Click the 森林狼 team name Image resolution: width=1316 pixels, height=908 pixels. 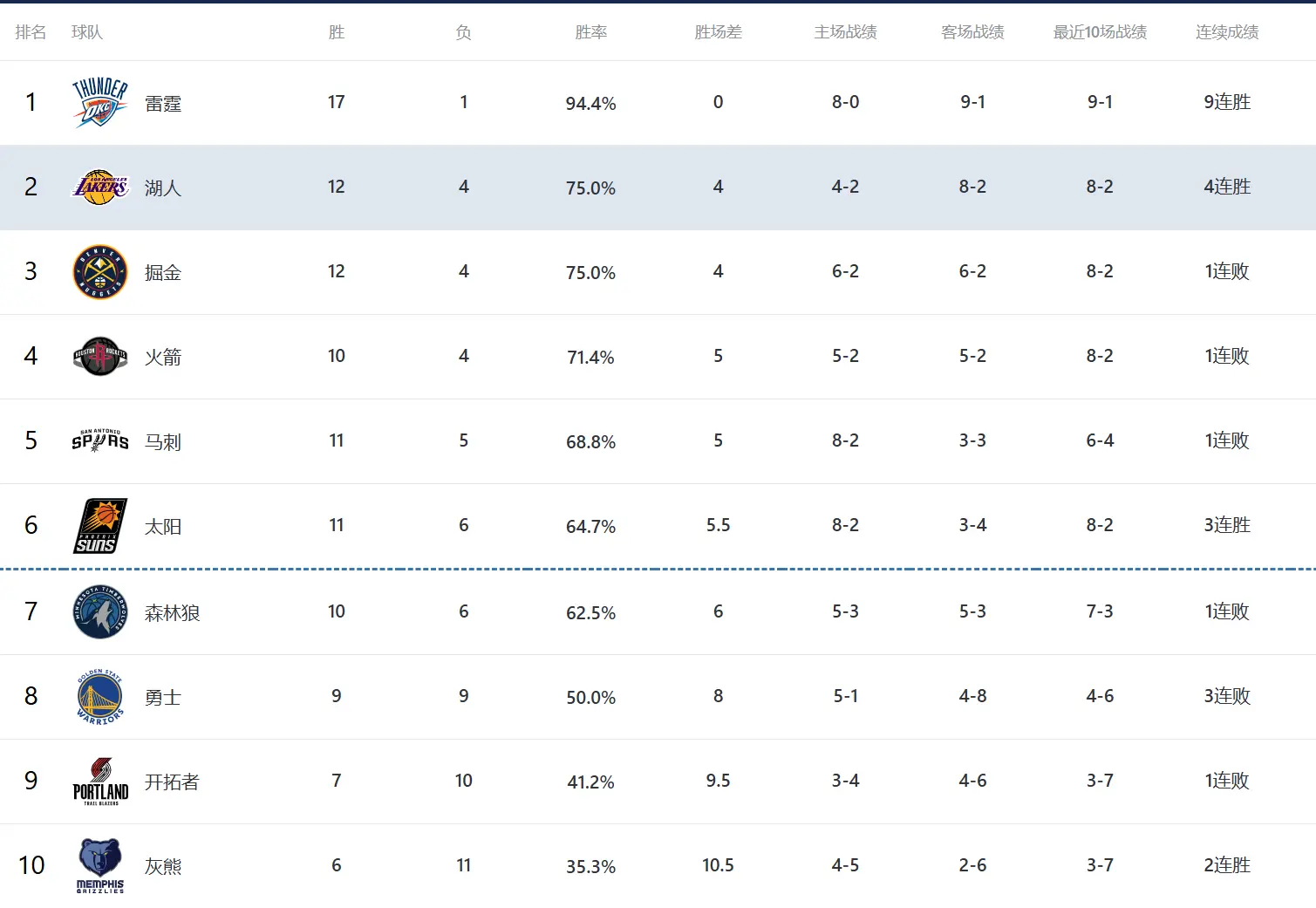[172, 613]
